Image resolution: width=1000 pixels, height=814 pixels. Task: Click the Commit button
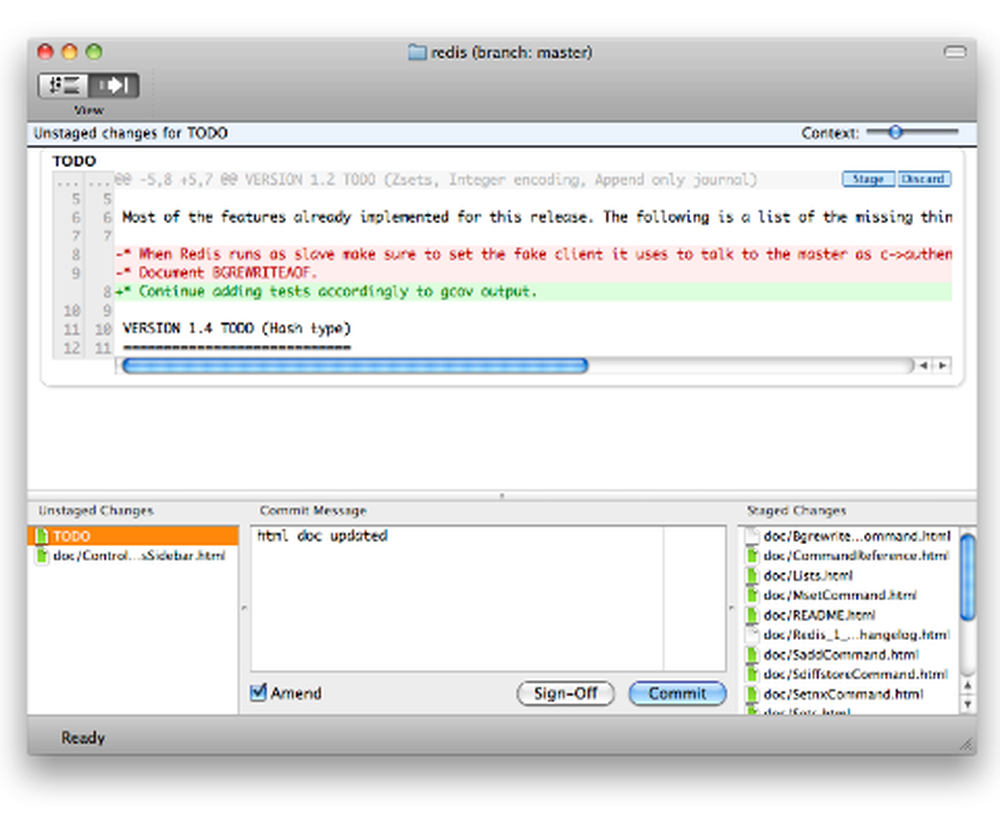(x=677, y=693)
